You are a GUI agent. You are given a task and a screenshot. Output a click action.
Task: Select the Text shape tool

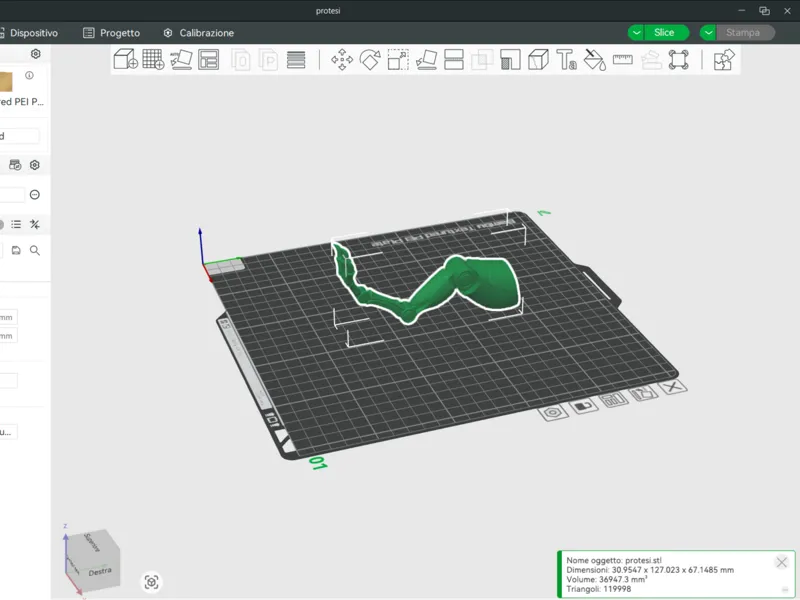pos(566,60)
